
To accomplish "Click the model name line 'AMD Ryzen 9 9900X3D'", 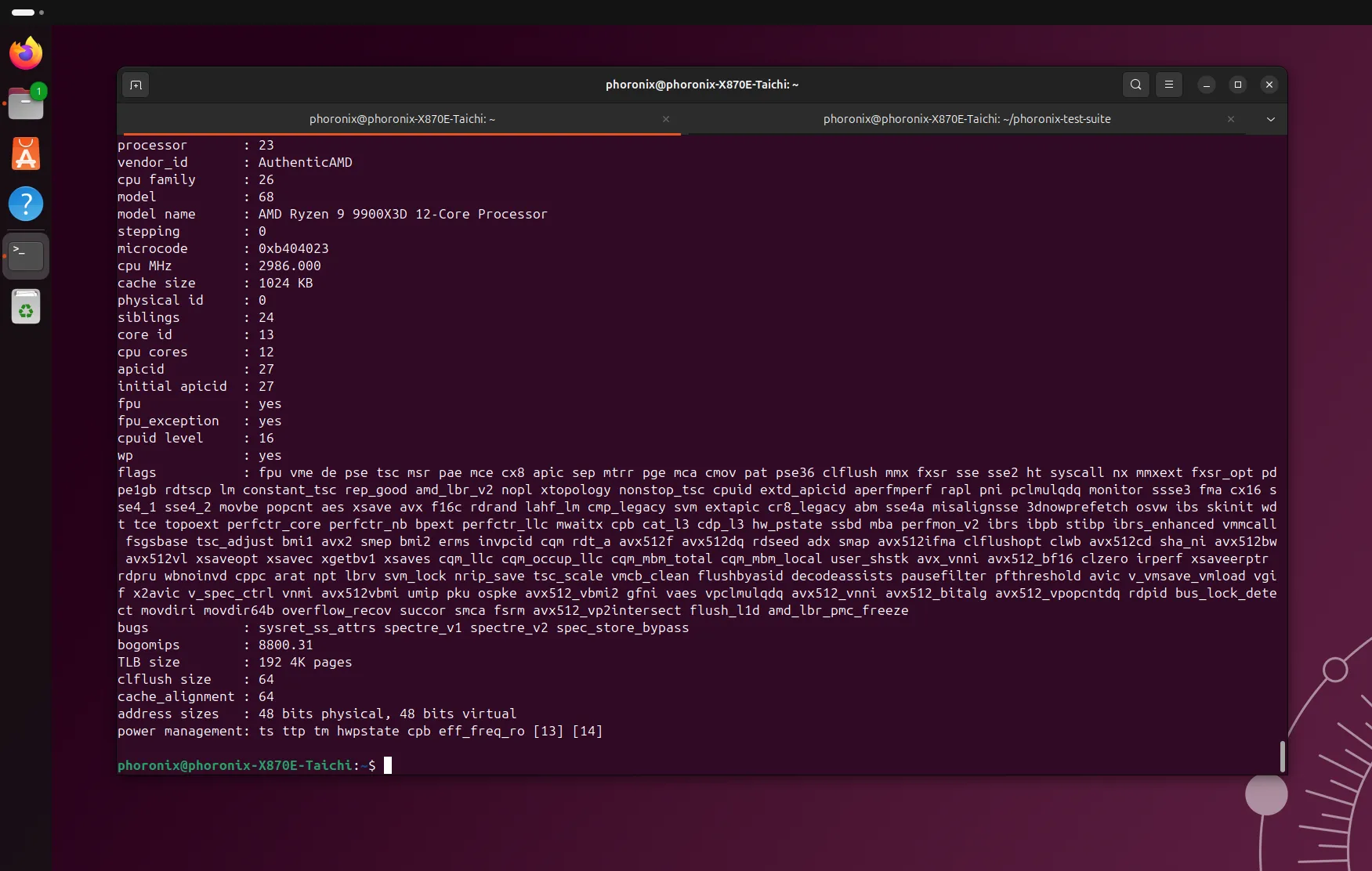I will click(332, 214).
